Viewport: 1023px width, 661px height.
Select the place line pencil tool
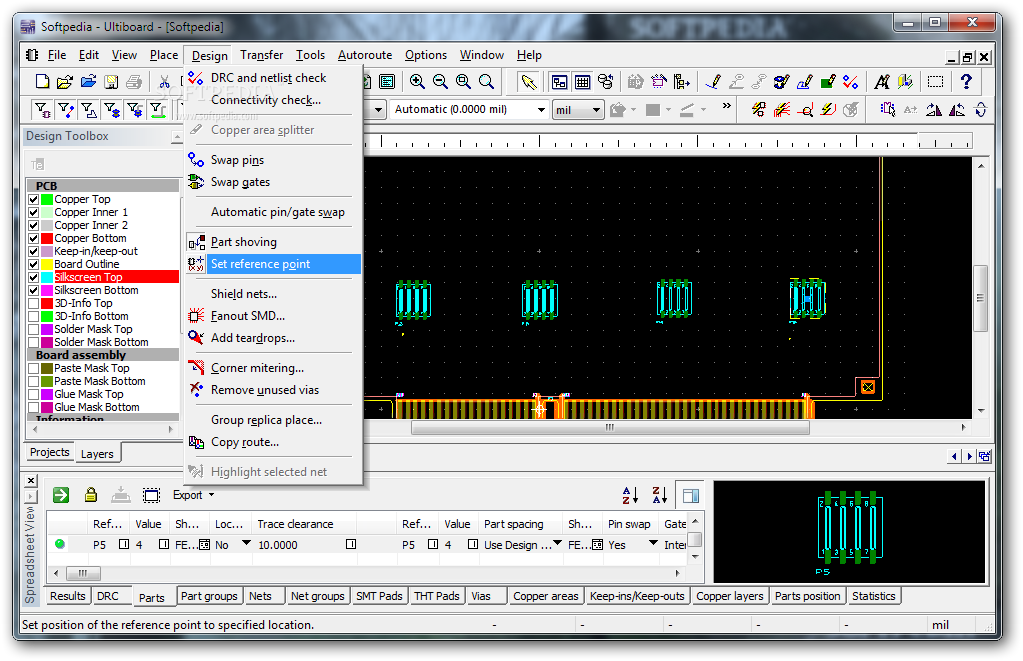tap(713, 82)
